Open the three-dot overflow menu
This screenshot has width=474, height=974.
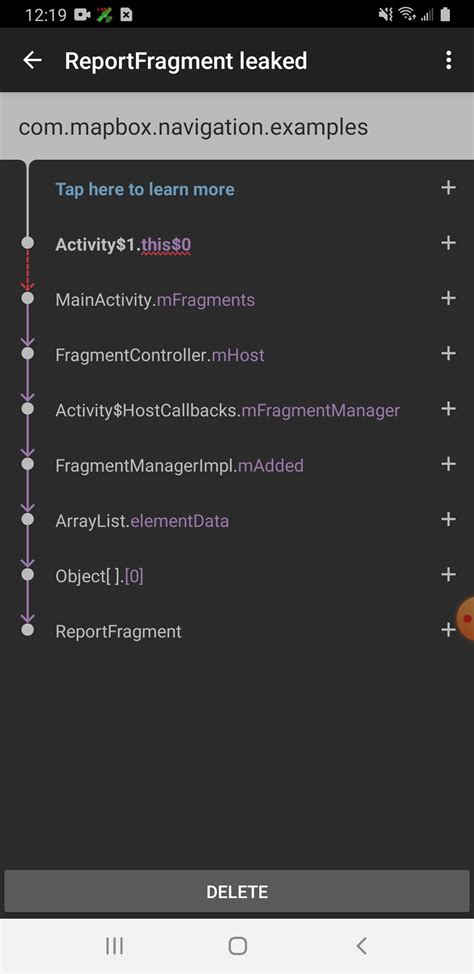(x=448, y=60)
